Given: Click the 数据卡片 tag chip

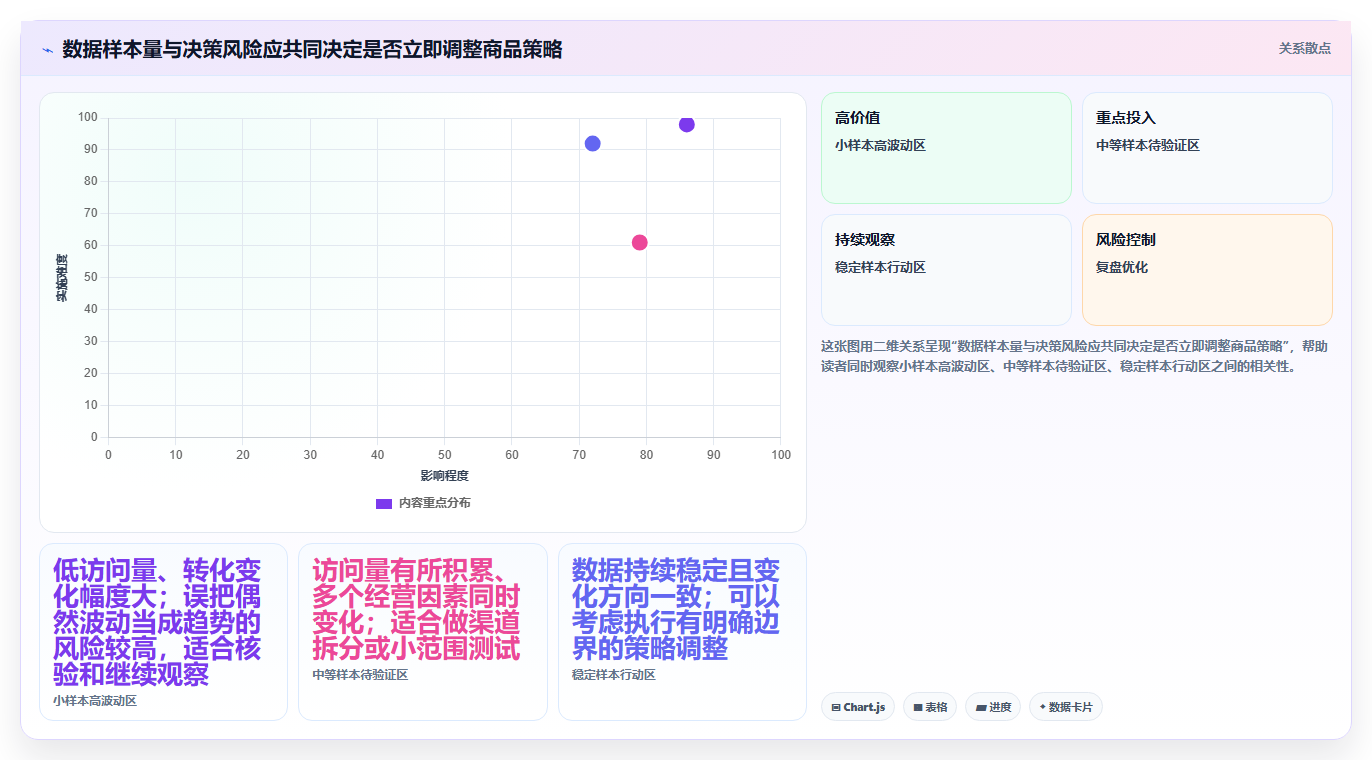Looking at the screenshot, I should tap(1065, 707).
